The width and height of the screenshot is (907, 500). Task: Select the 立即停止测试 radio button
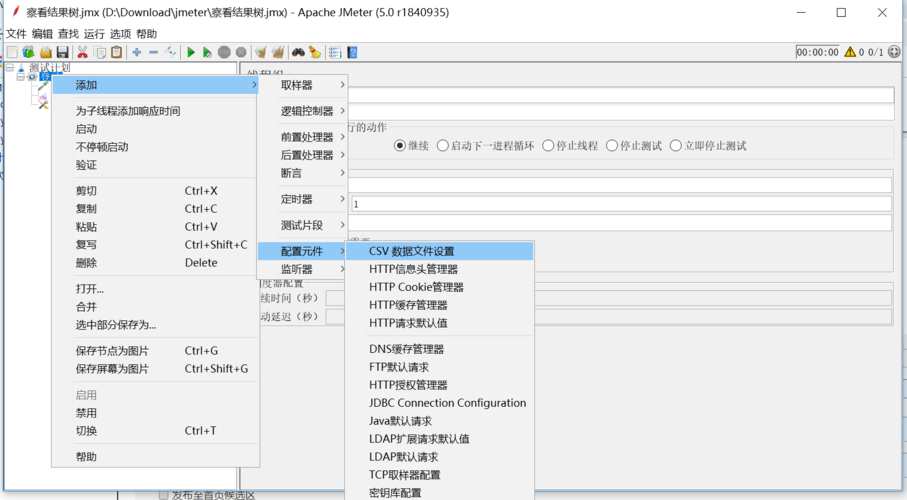tap(676, 146)
